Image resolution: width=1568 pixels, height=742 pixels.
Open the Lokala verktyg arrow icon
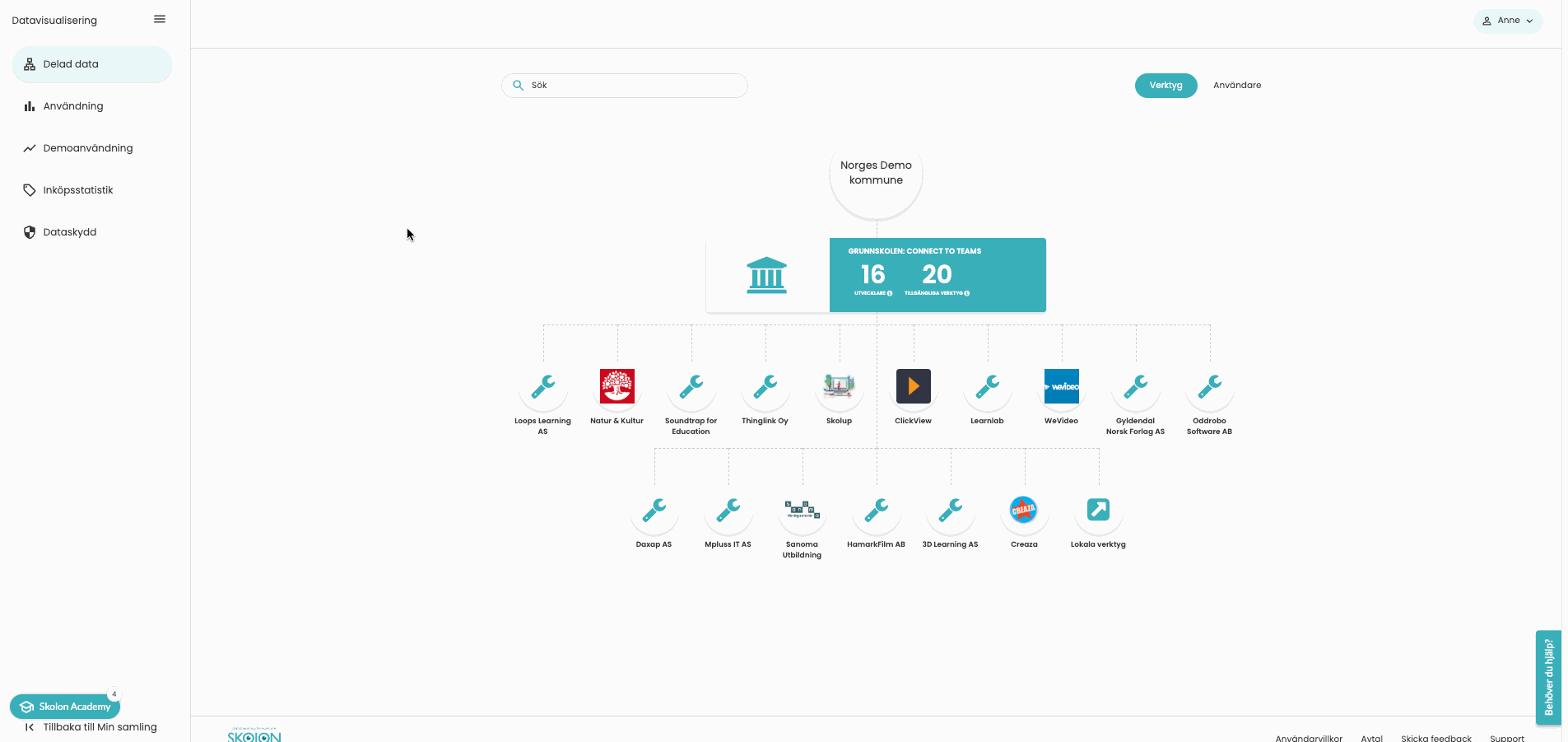[x=1098, y=510]
